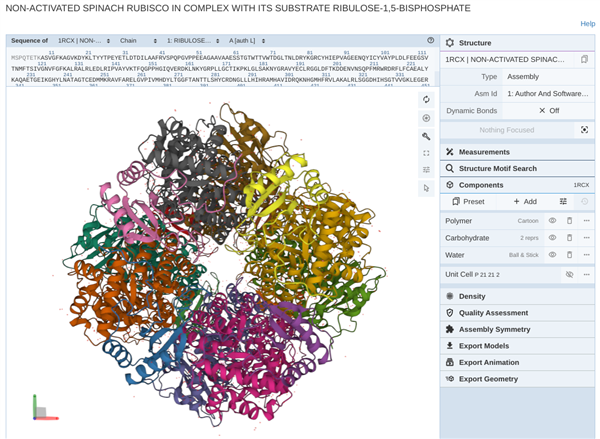
Task: Toggle fullscreen expanded viewport icon
Action: [426, 153]
